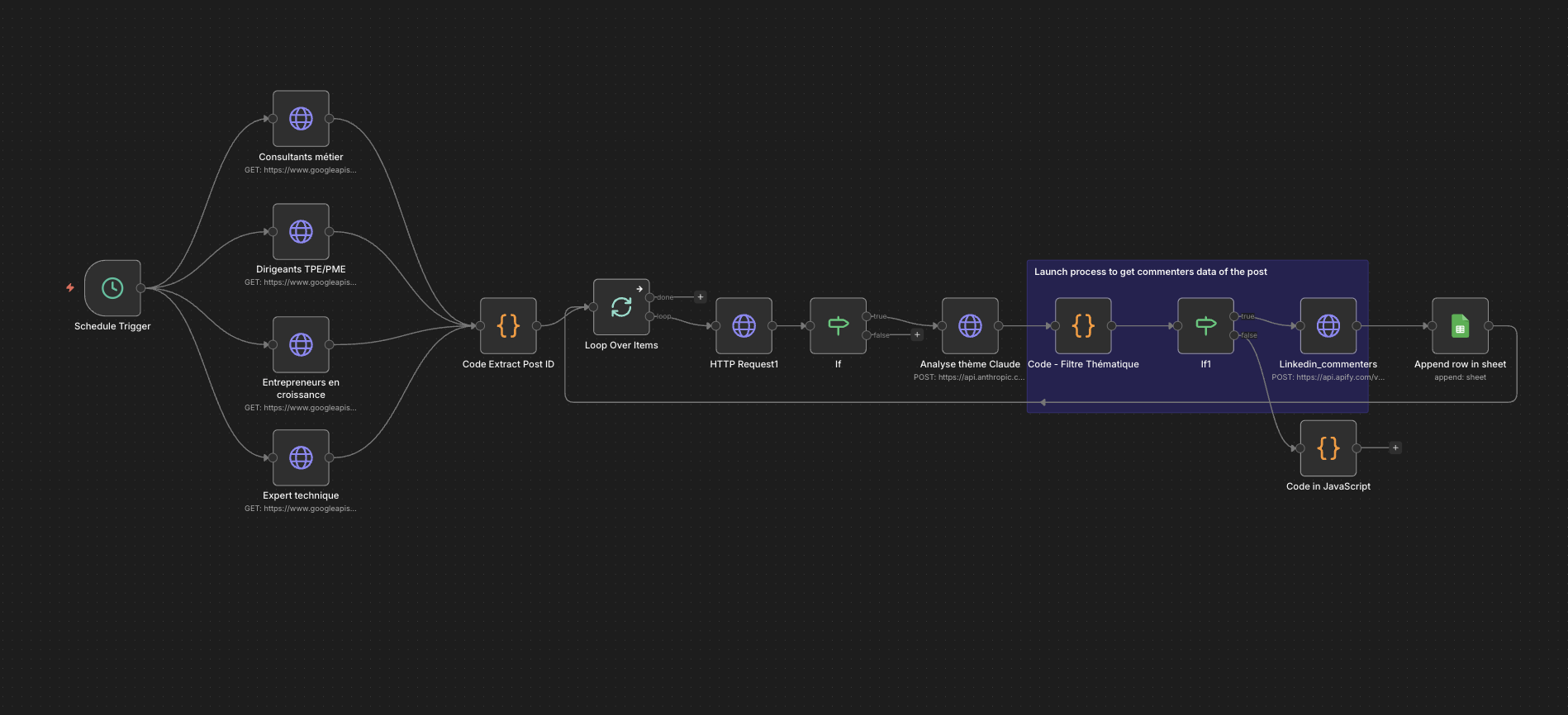
Task: Select the Schedule Trigger clock node
Action: tap(112, 288)
